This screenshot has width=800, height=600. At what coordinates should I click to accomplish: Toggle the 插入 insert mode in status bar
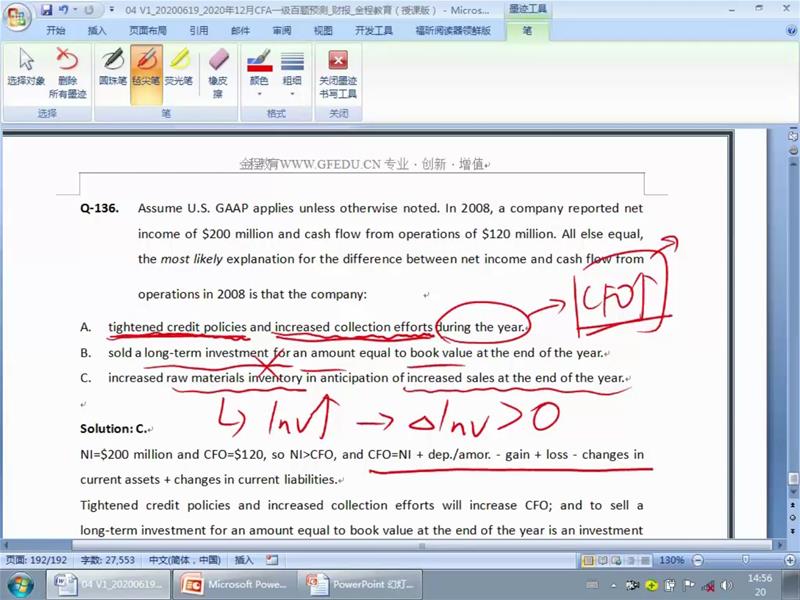243,560
